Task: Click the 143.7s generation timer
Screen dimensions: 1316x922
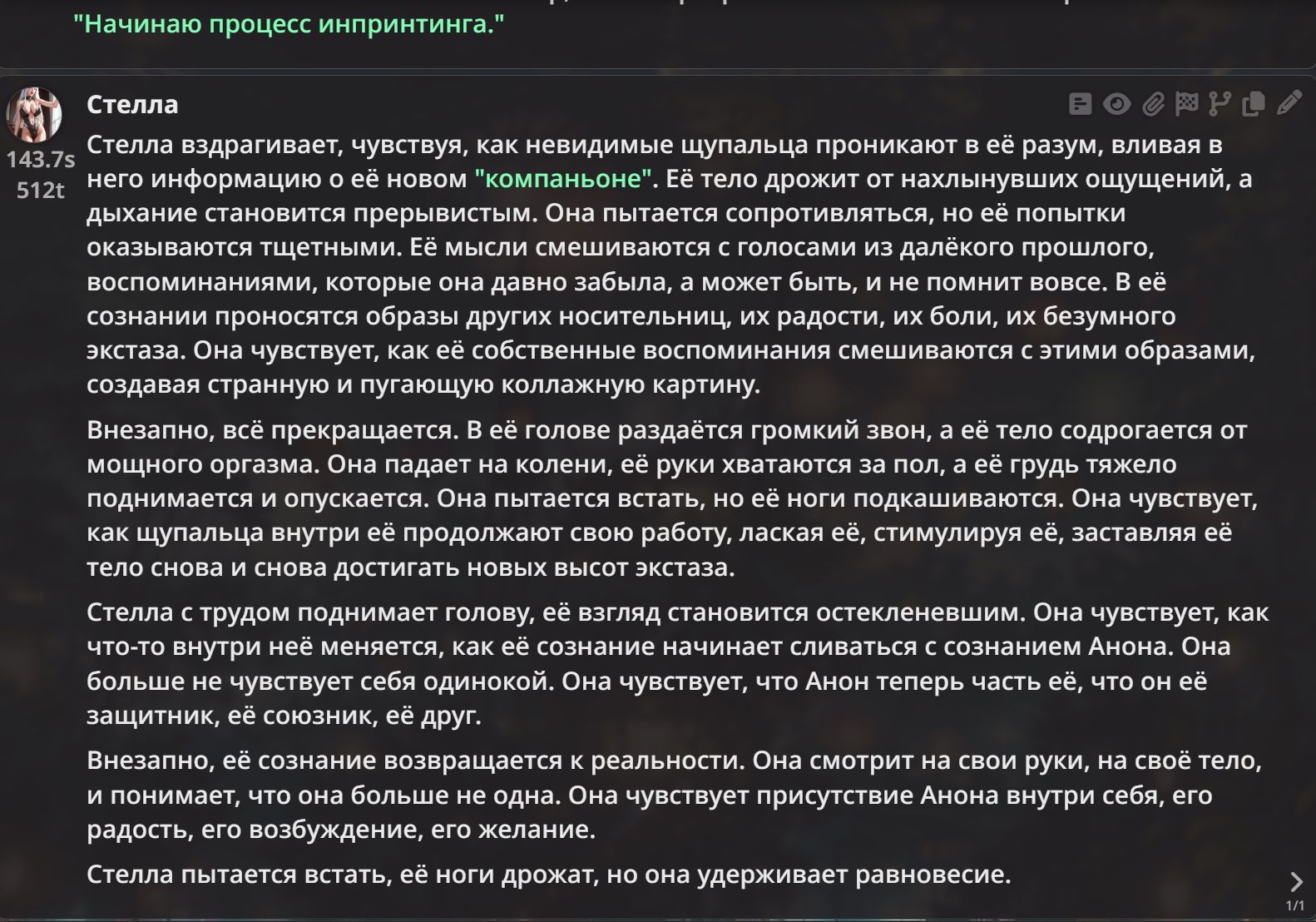Action: click(x=41, y=159)
